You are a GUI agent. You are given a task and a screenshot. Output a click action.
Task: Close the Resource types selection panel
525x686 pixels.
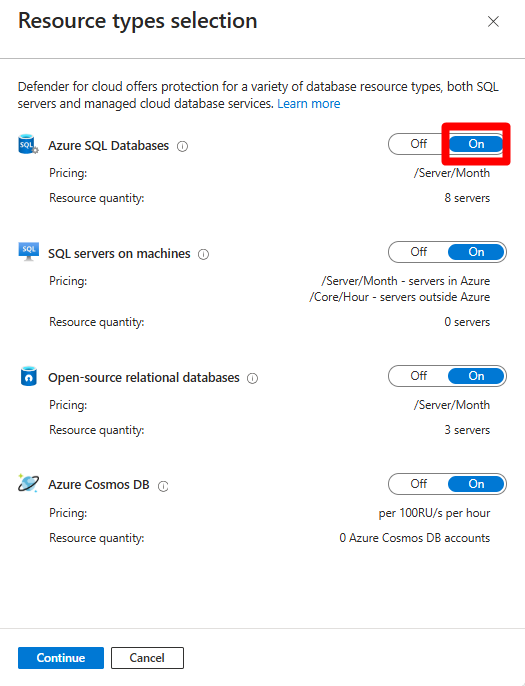(493, 21)
